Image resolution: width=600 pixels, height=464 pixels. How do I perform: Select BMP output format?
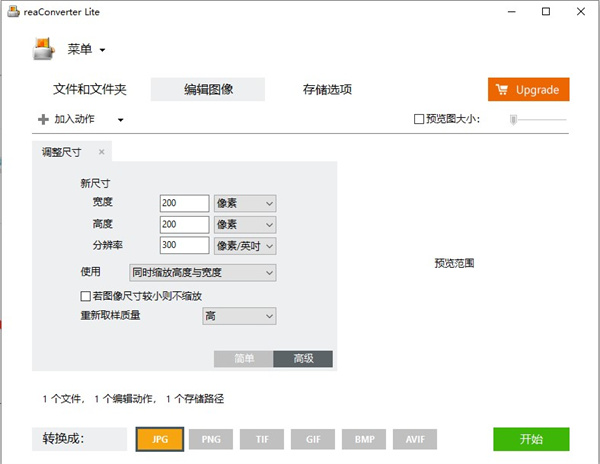point(364,438)
